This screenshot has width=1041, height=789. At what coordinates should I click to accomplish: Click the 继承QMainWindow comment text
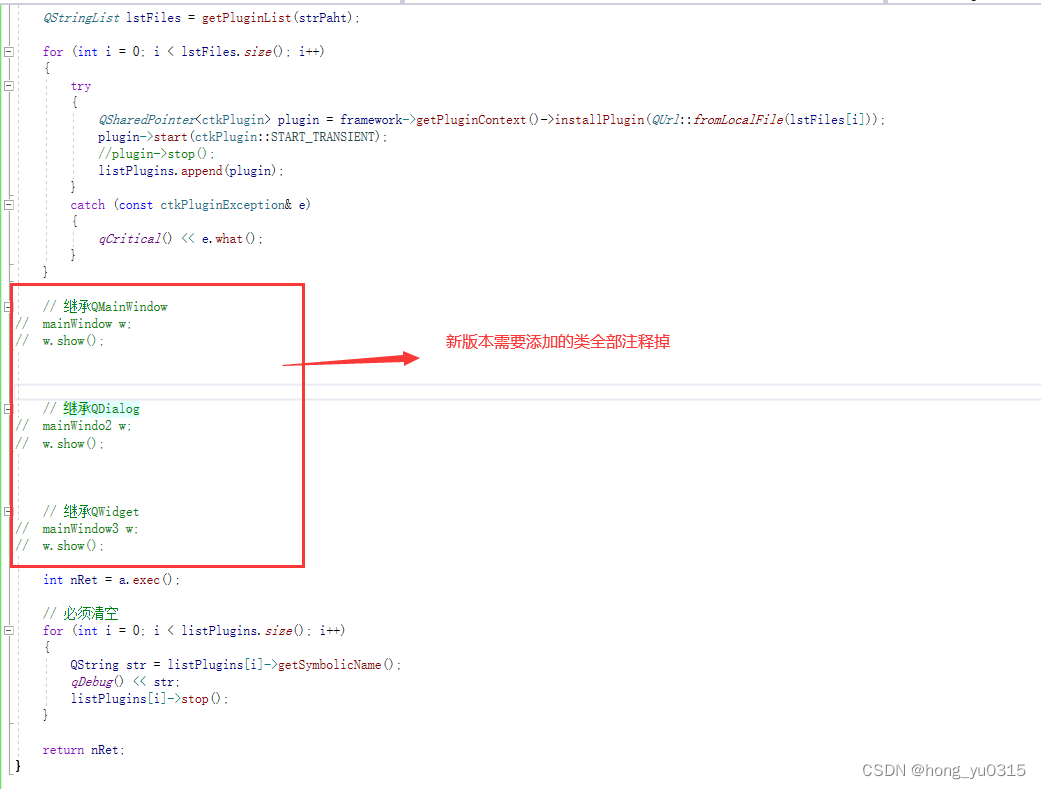pos(105,307)
